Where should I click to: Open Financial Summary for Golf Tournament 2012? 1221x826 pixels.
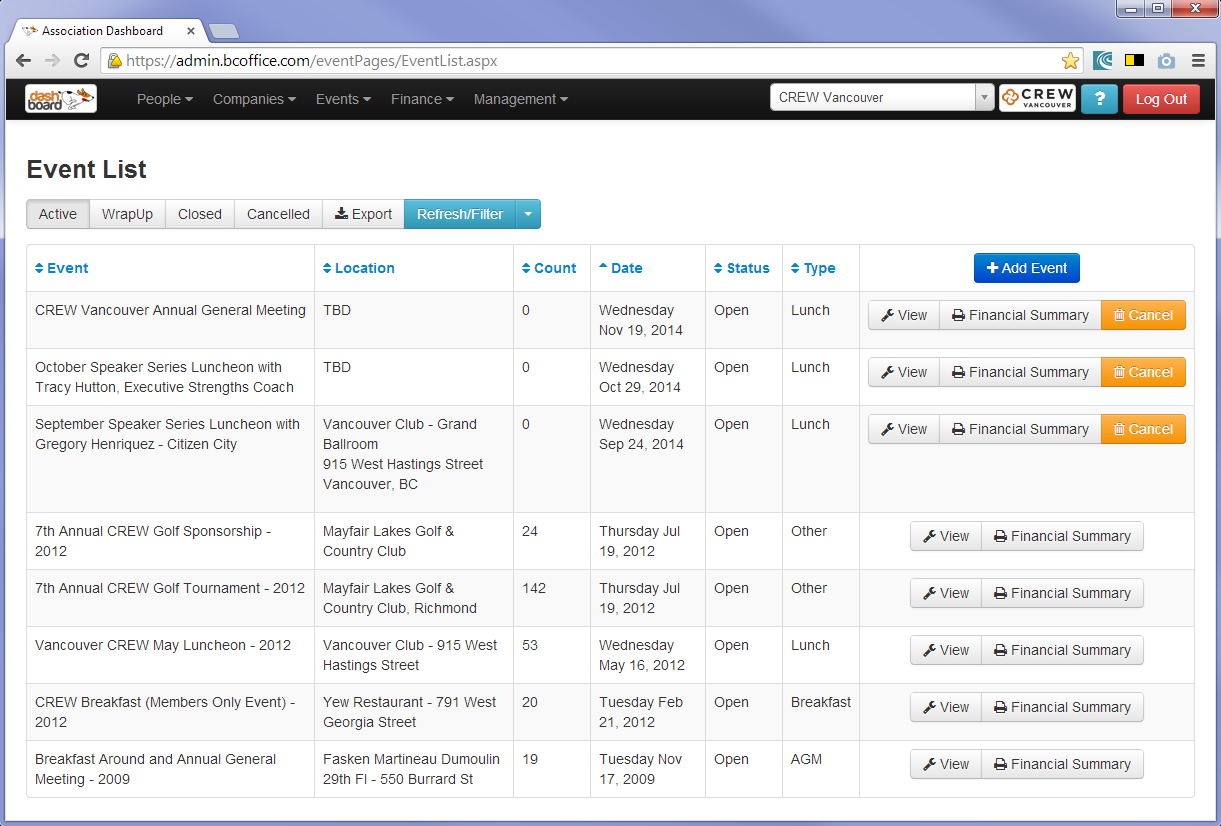(x=1062, y=593)
